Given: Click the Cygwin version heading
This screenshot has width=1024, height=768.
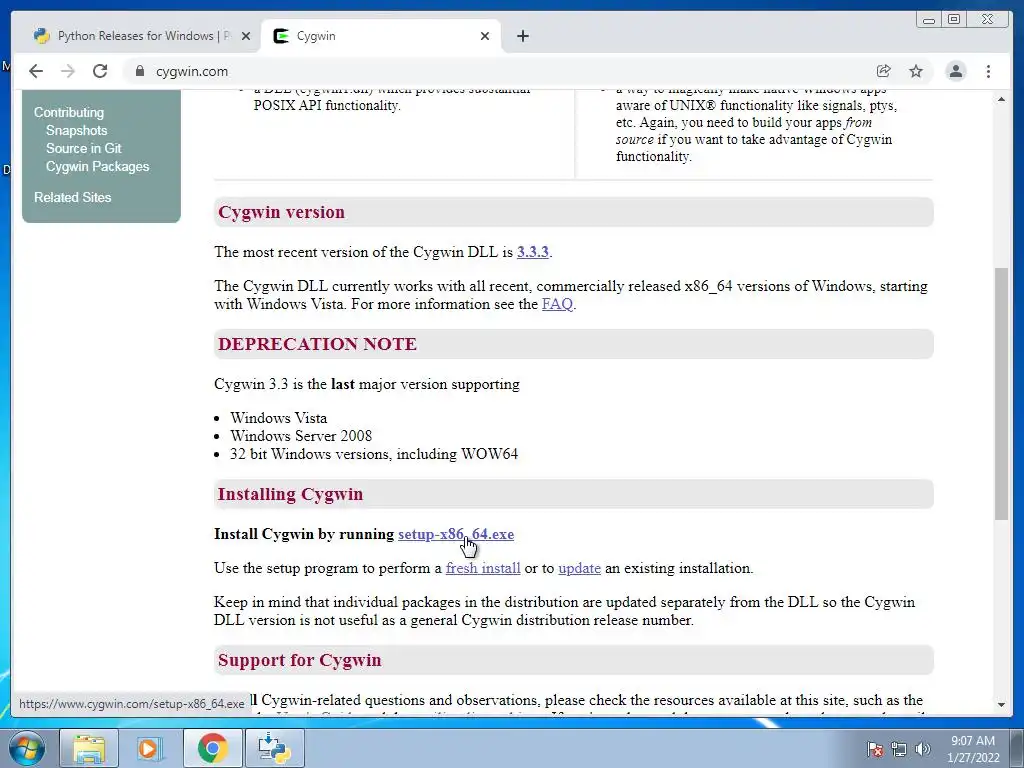Looking at the screenshot, I should (x=281, y=212).
